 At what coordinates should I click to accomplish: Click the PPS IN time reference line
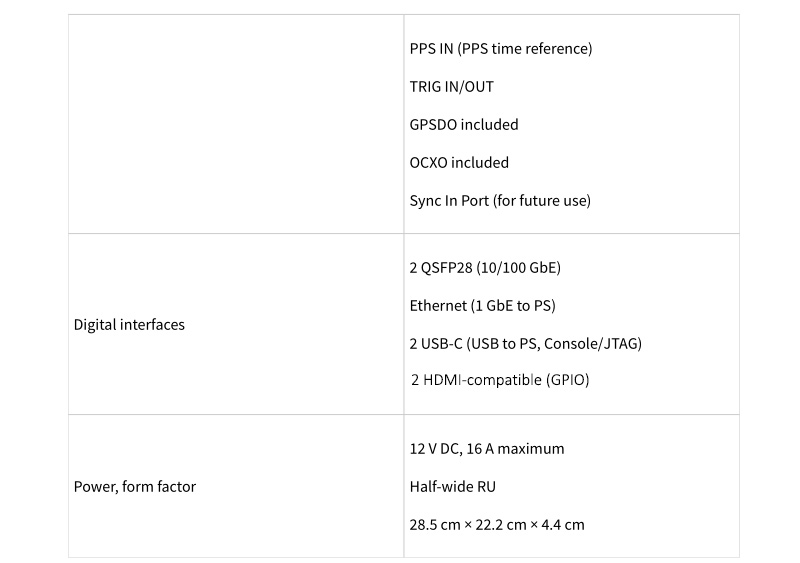coord(500,49)
